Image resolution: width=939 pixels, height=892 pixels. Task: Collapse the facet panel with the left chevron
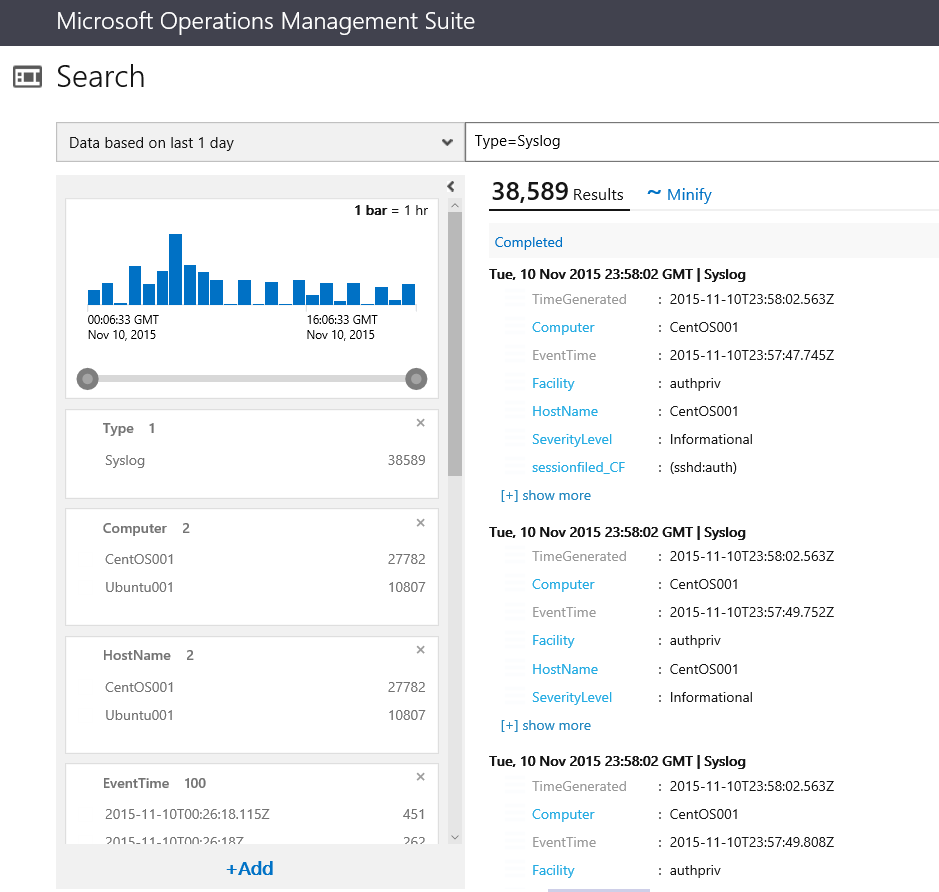point(451,186)
